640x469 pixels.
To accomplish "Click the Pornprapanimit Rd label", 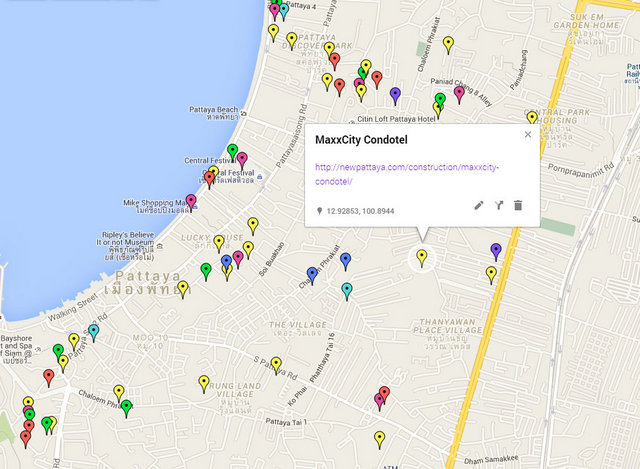I will 580,171.
